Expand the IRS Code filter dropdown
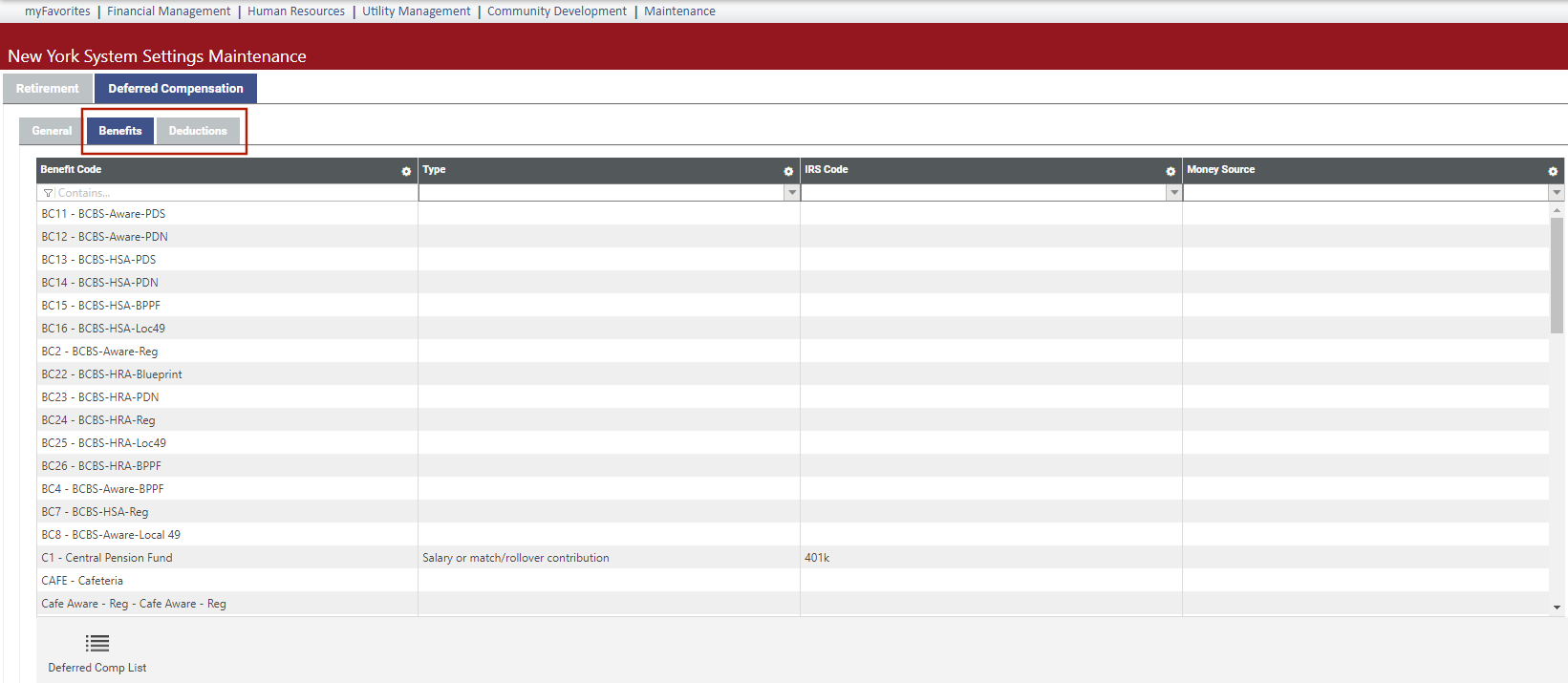This screenshot has height=683, width=1568. pyautogui.click(x=1174, y=193)
